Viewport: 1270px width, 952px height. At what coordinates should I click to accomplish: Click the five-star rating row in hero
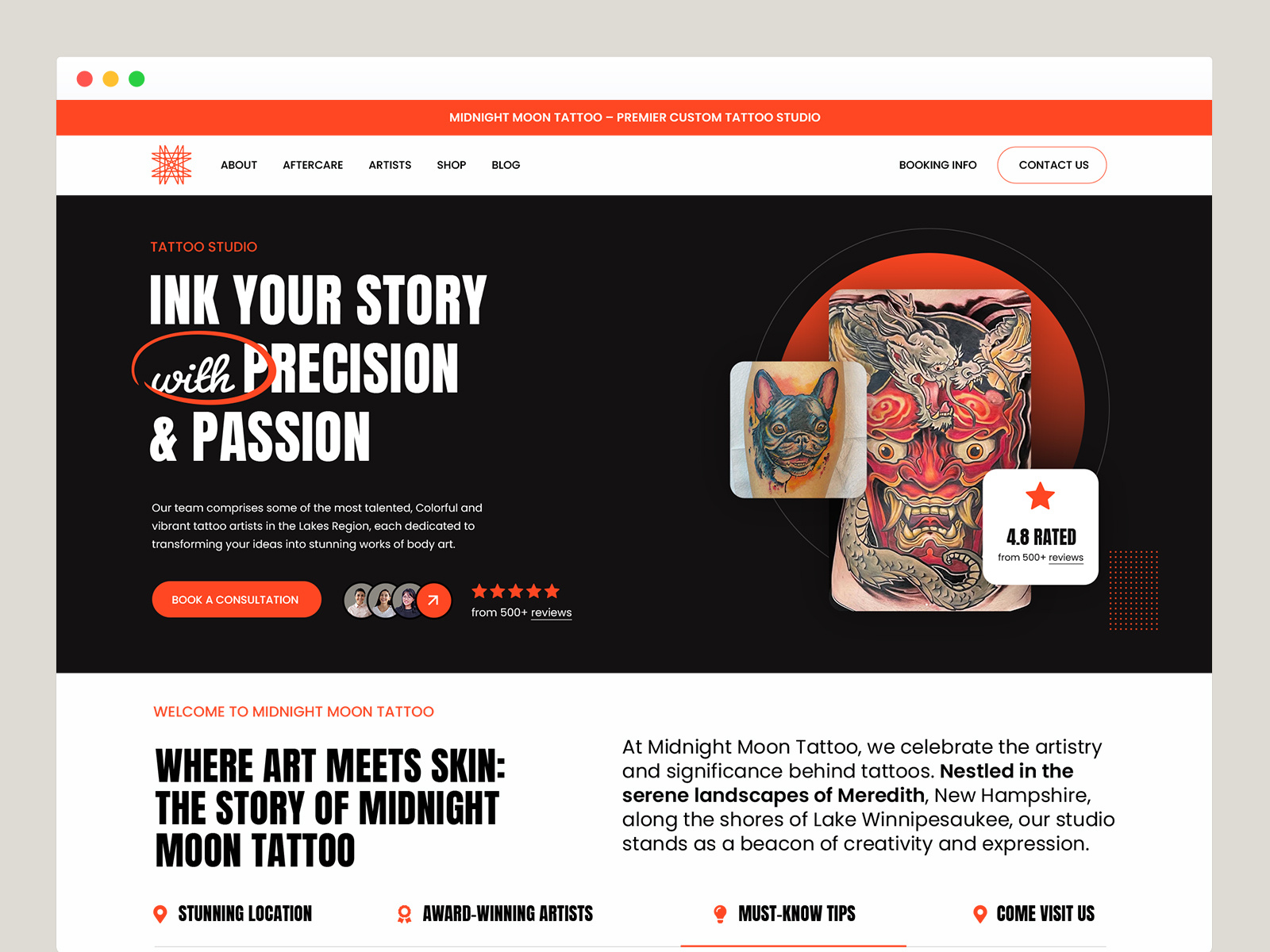[516, 591]
